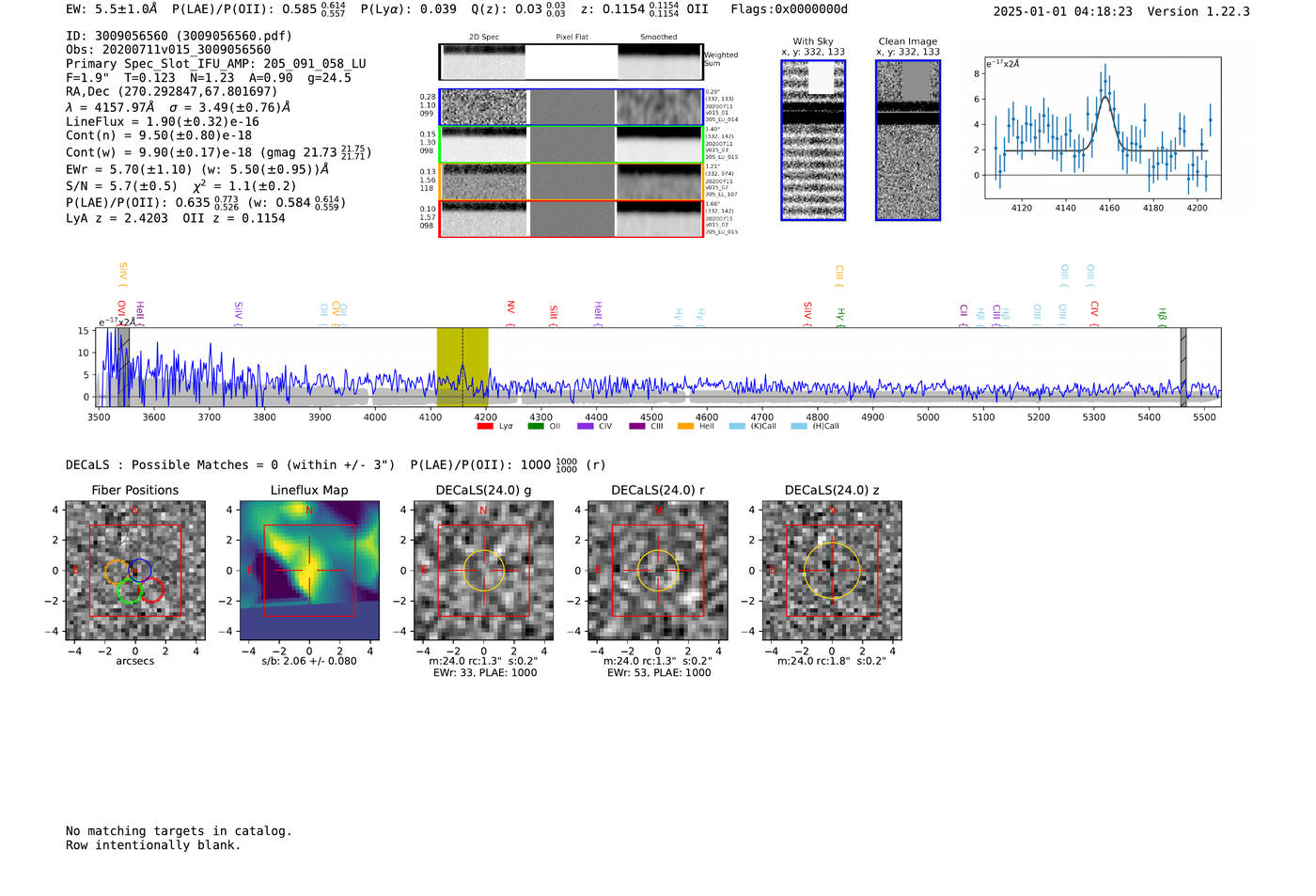
Task: Open the DECaLS(24.0) g image
Action: pos(484,572)
